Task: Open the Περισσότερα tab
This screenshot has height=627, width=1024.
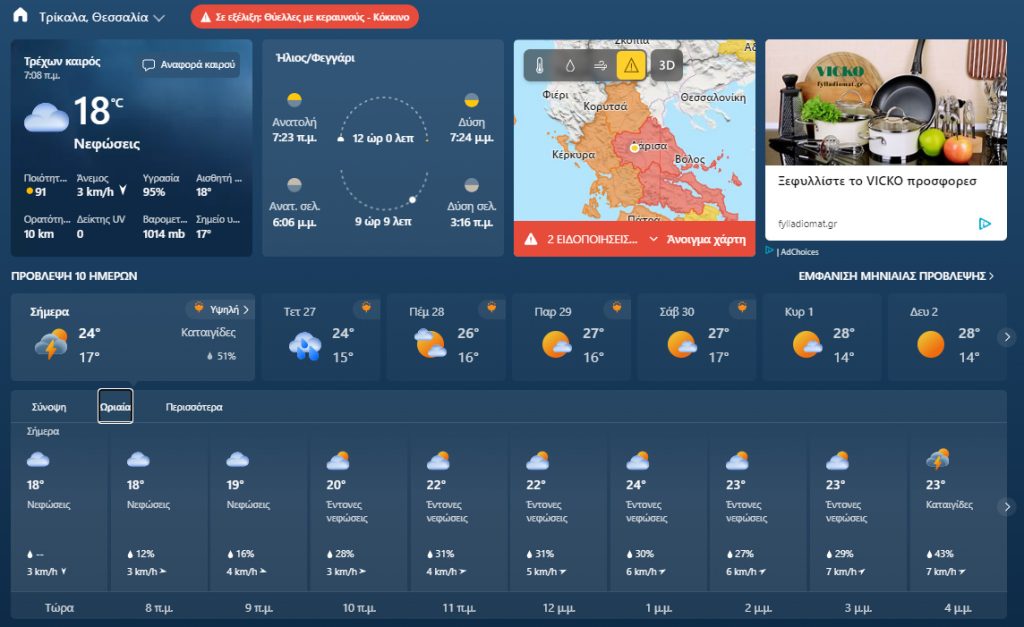Action: click(x=194, y=407)
